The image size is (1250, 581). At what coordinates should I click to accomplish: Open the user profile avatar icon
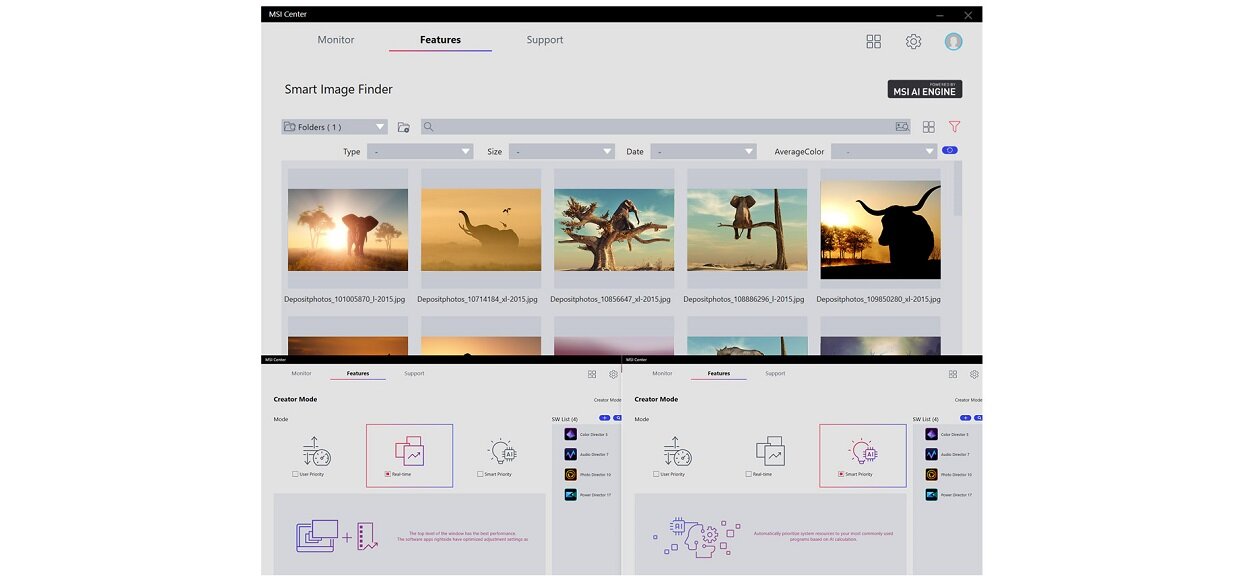click(953, 41)
